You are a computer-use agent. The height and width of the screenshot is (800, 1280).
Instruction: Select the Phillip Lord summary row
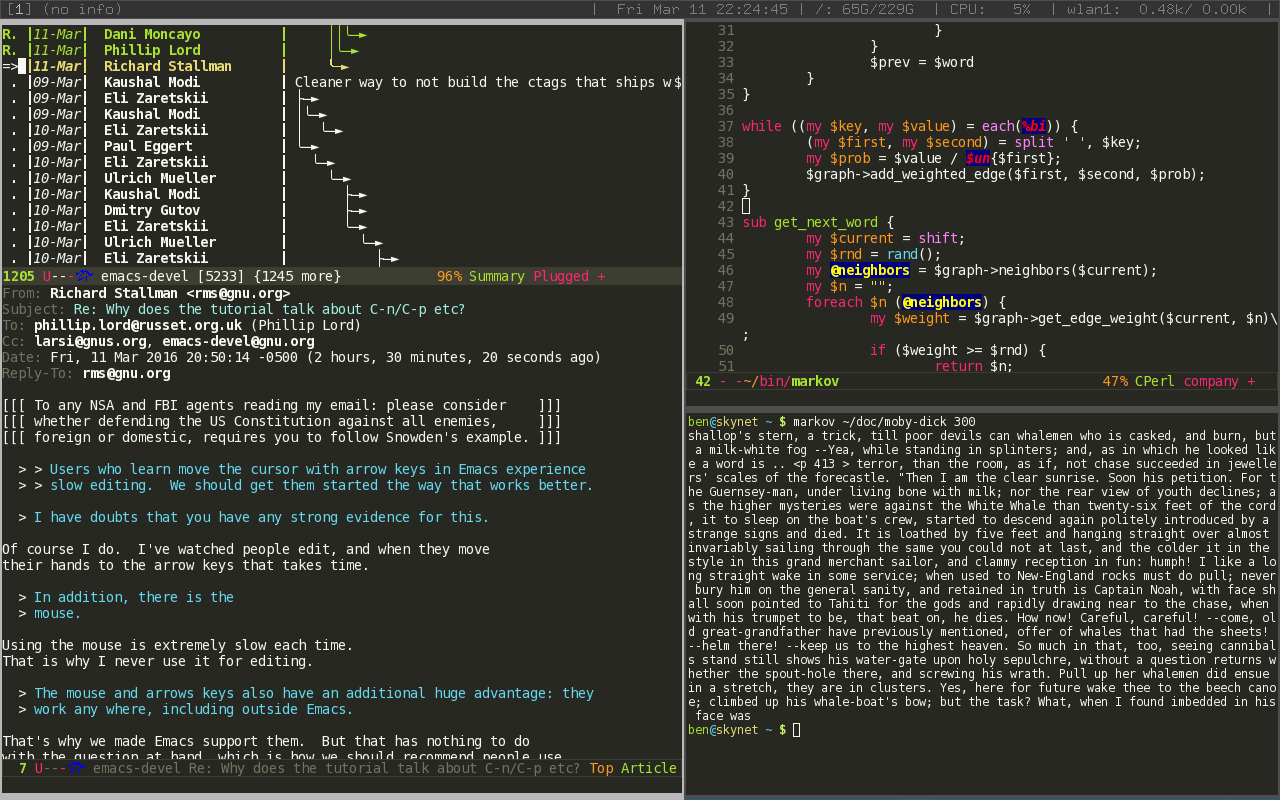[x=341, y=50]
